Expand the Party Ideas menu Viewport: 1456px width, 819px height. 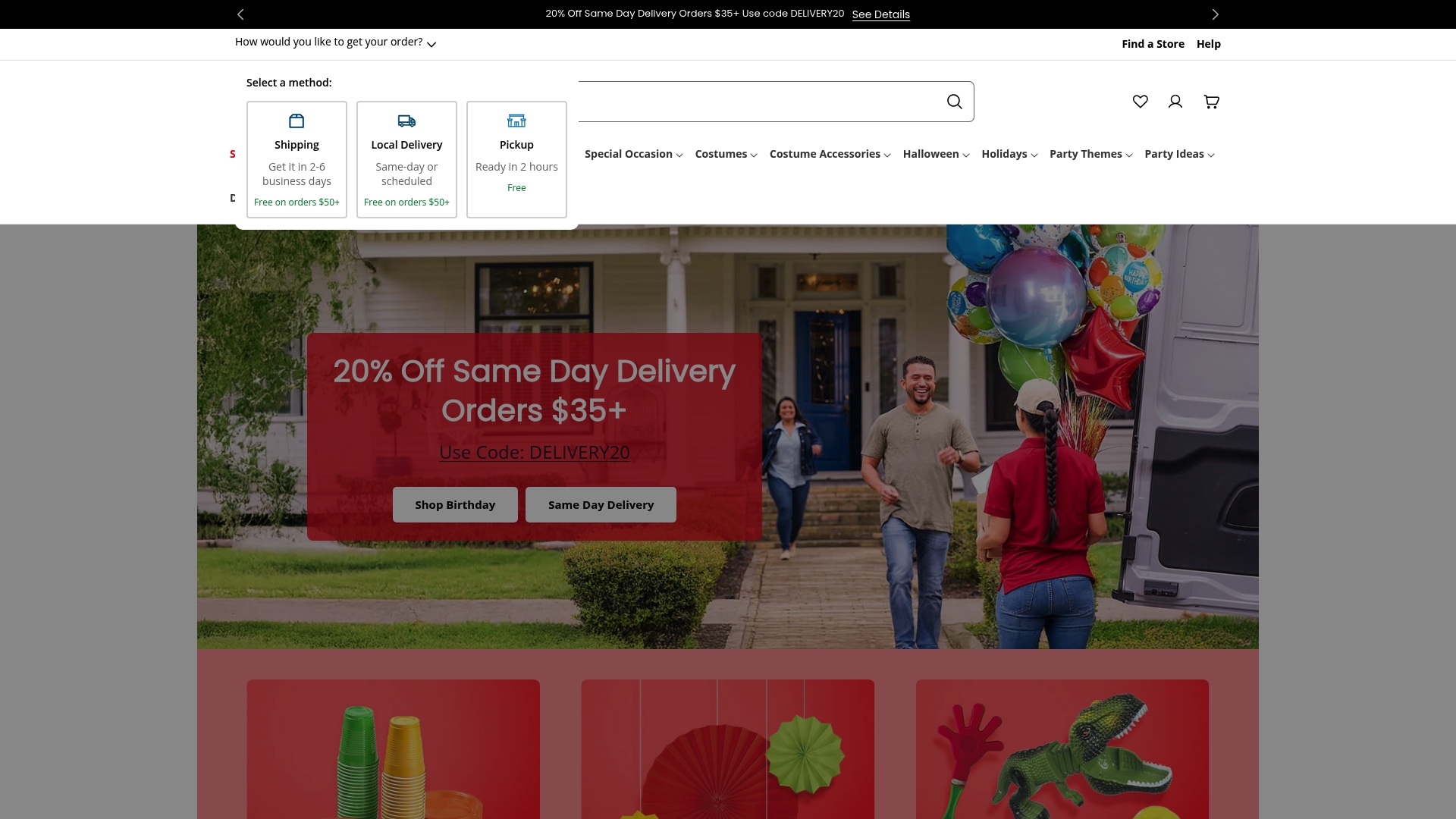click(1179, 154)
